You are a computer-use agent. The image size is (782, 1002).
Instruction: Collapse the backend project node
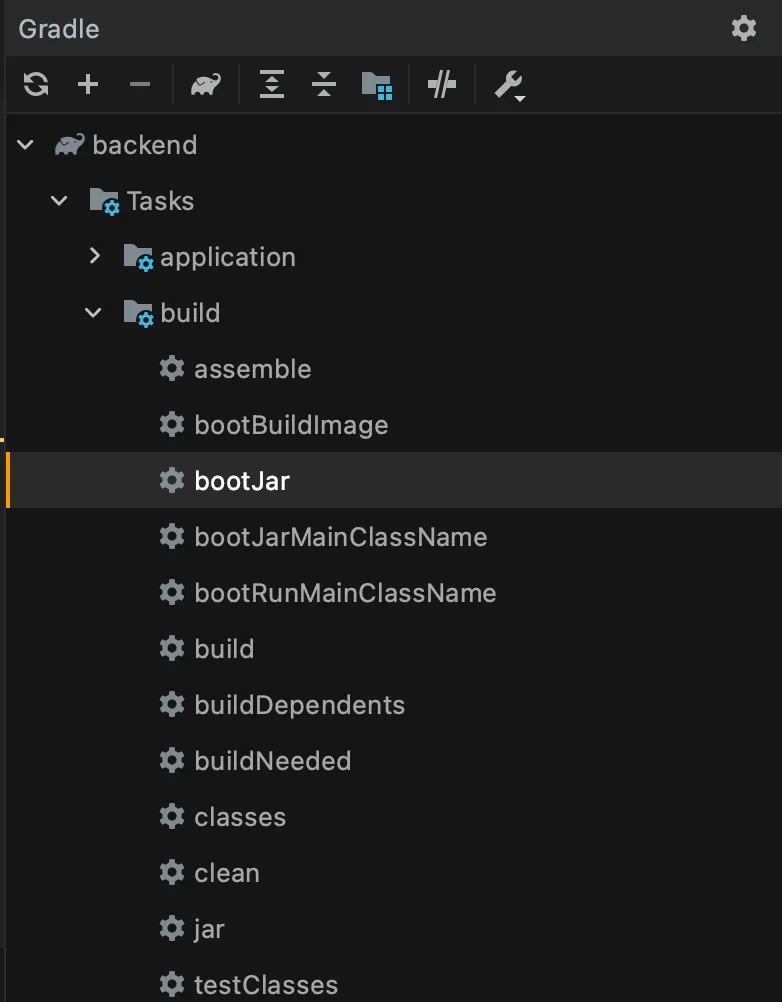coord(26,145)
